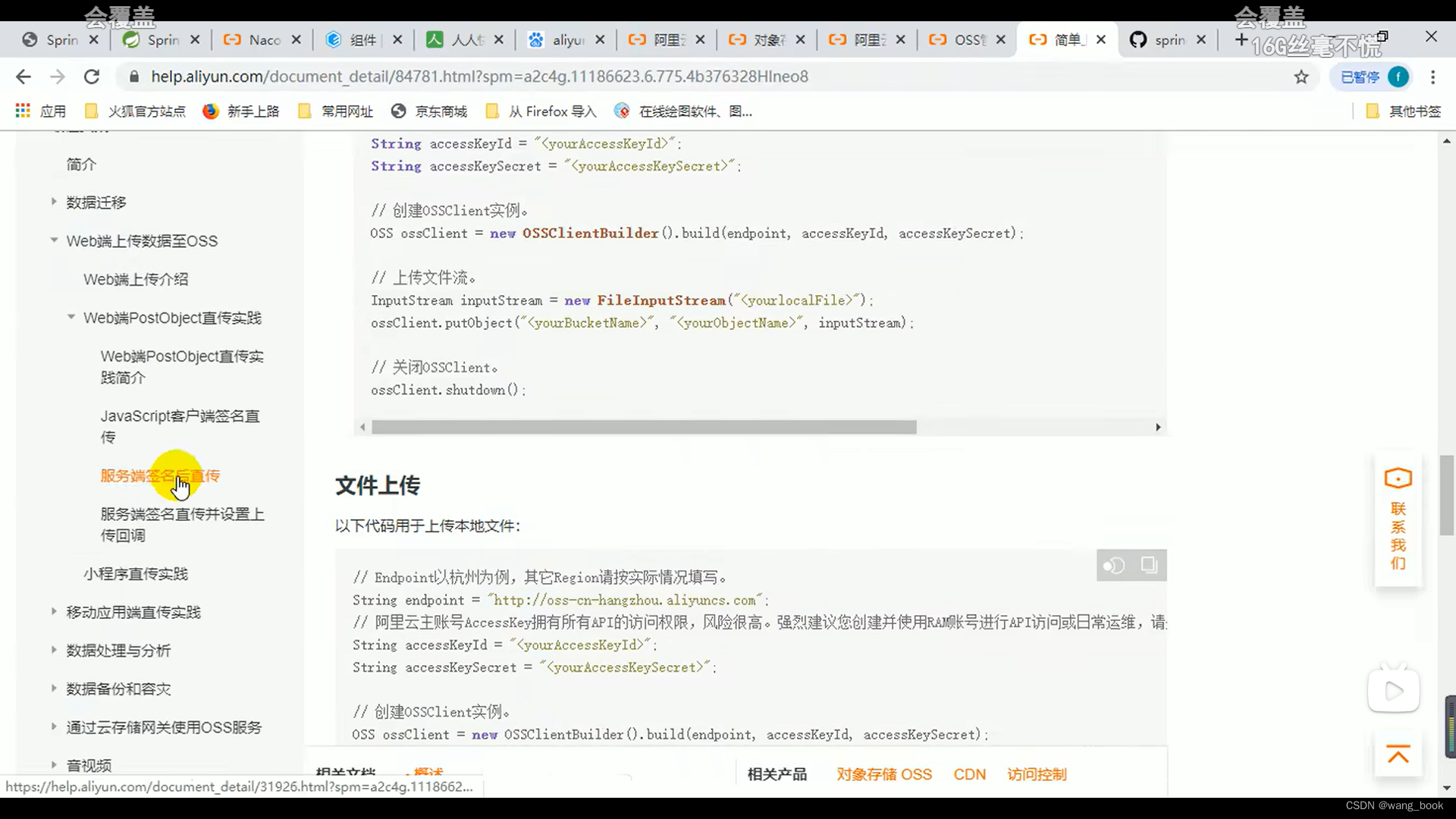Open 在线绘图软件 bookmark
Image resolution: width=1456 pixels, height=819 pixels.
(x=683, y=111)
